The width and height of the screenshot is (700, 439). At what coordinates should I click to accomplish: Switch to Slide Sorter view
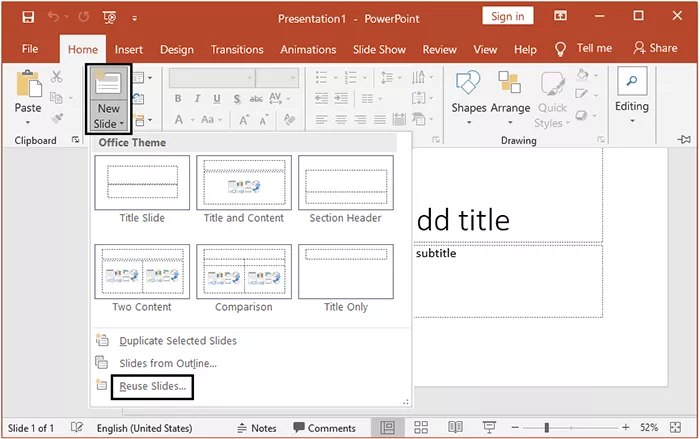pyautogui.click(x=421, y=427)
